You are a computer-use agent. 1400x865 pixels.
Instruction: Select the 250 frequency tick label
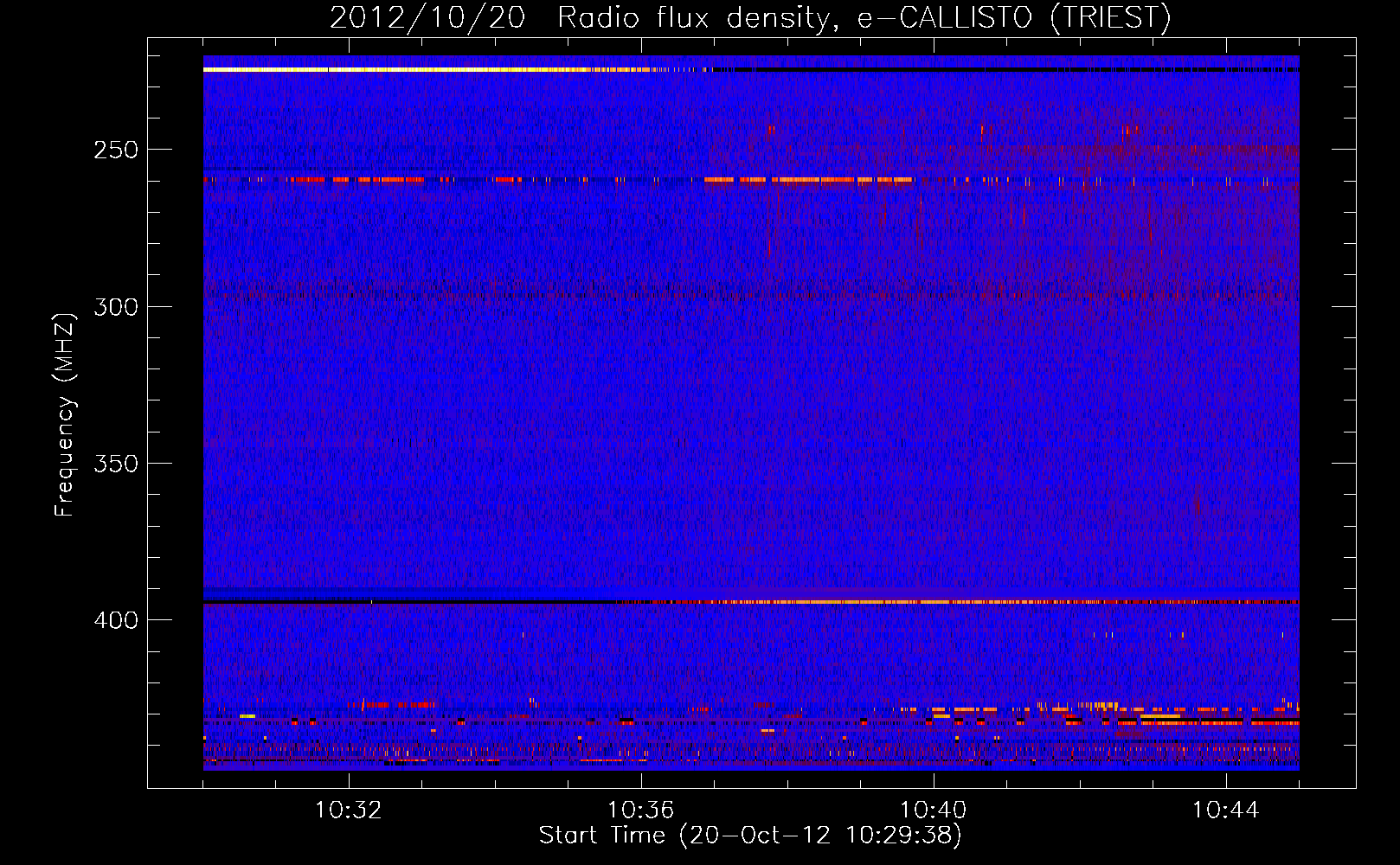coord(115,150)
